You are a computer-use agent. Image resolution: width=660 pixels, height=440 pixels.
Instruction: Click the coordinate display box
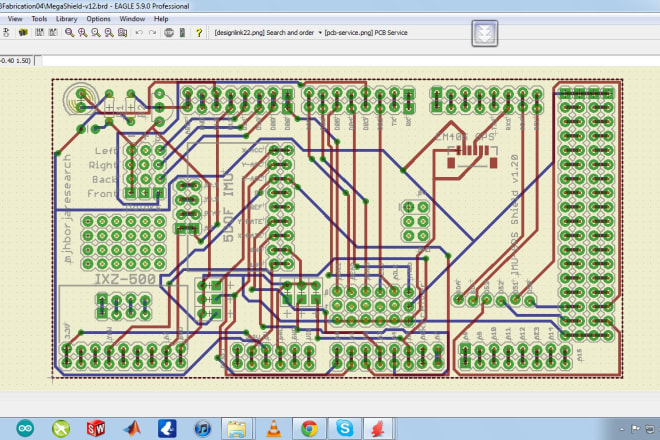(x=16, y=61)
